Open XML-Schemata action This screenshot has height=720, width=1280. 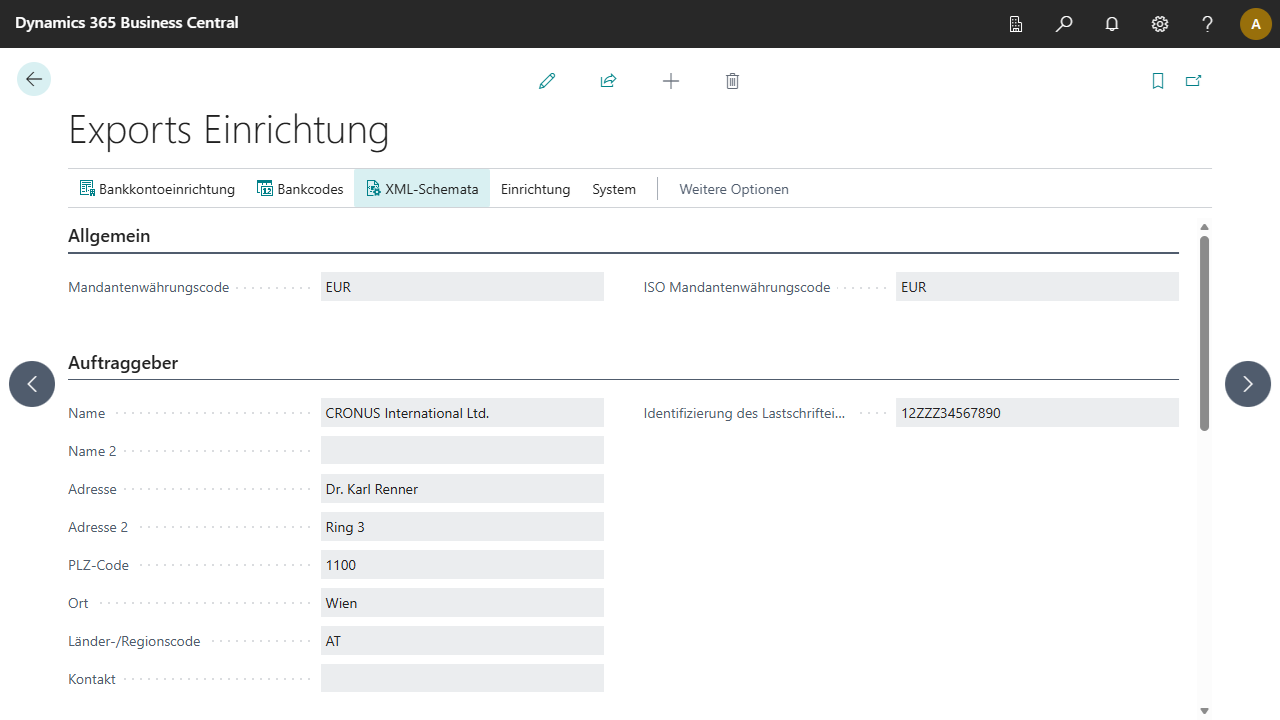(422, 189)
